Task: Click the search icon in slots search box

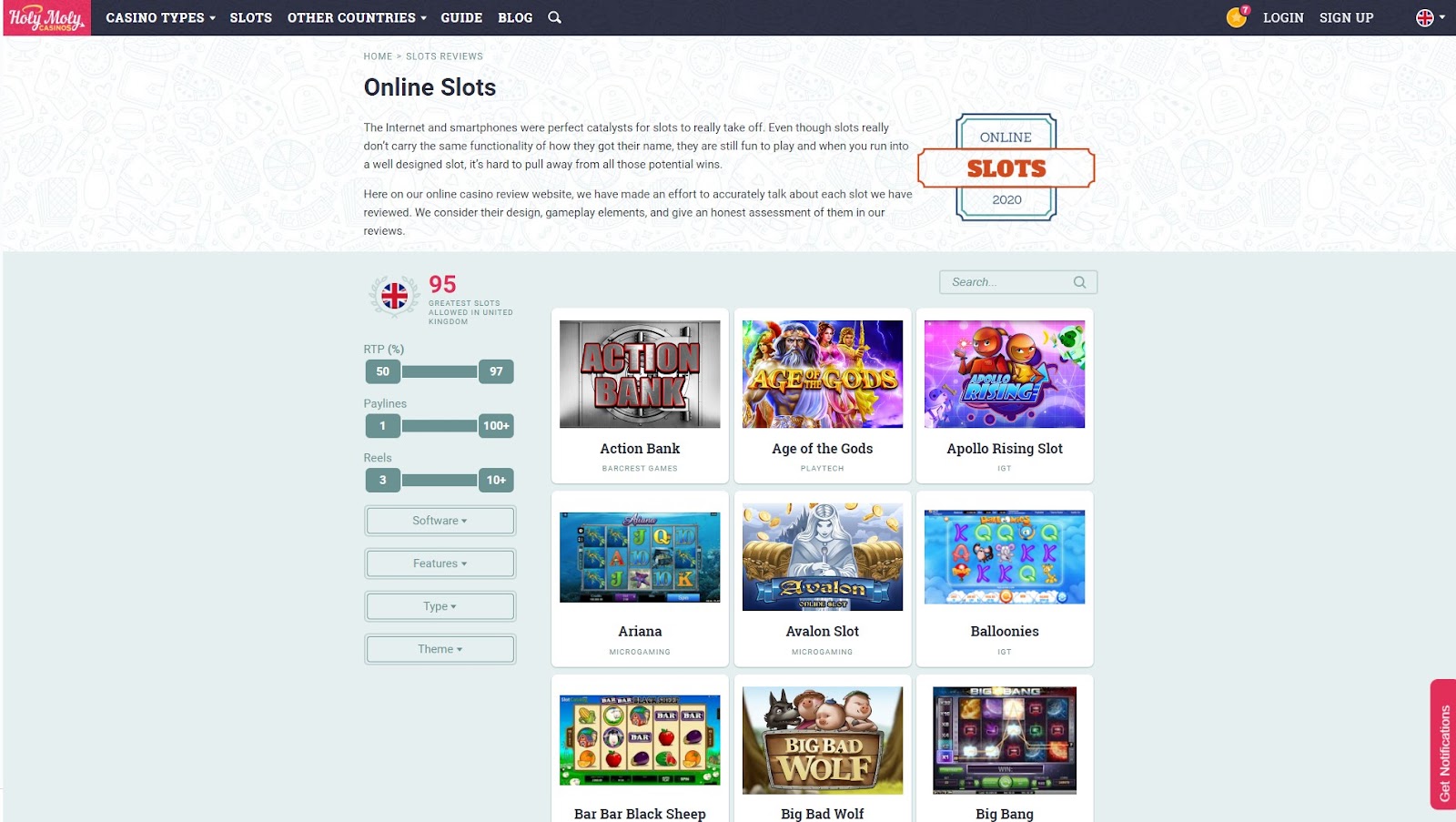Action: pyautogui.click(x=1079, y=282)
